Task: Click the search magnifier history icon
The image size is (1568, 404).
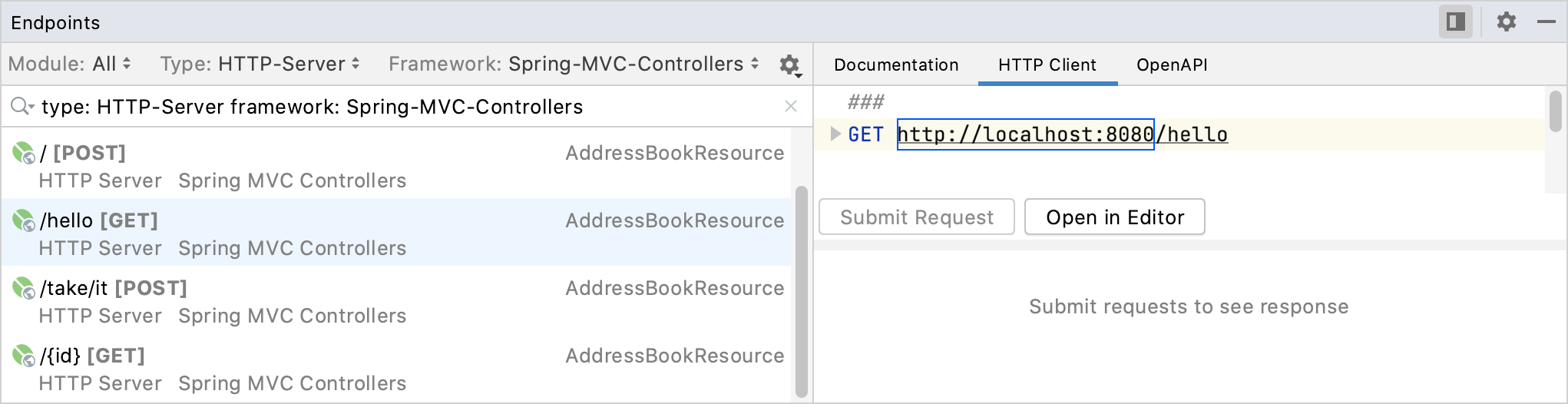Action: click(22, 106)
